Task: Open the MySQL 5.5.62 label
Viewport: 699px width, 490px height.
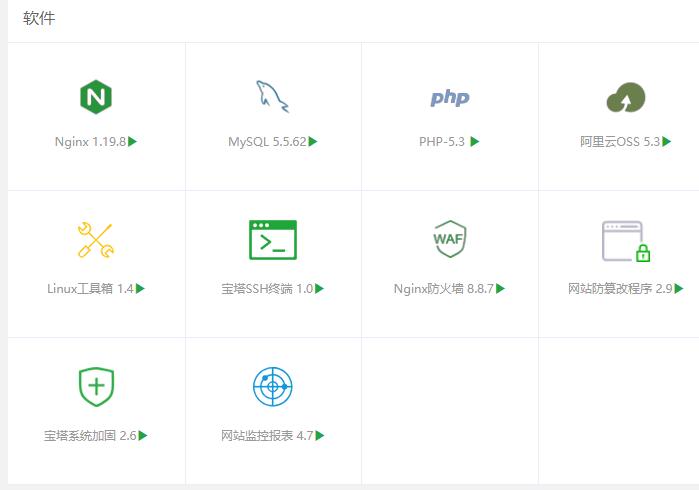Action: click(267, 142)
